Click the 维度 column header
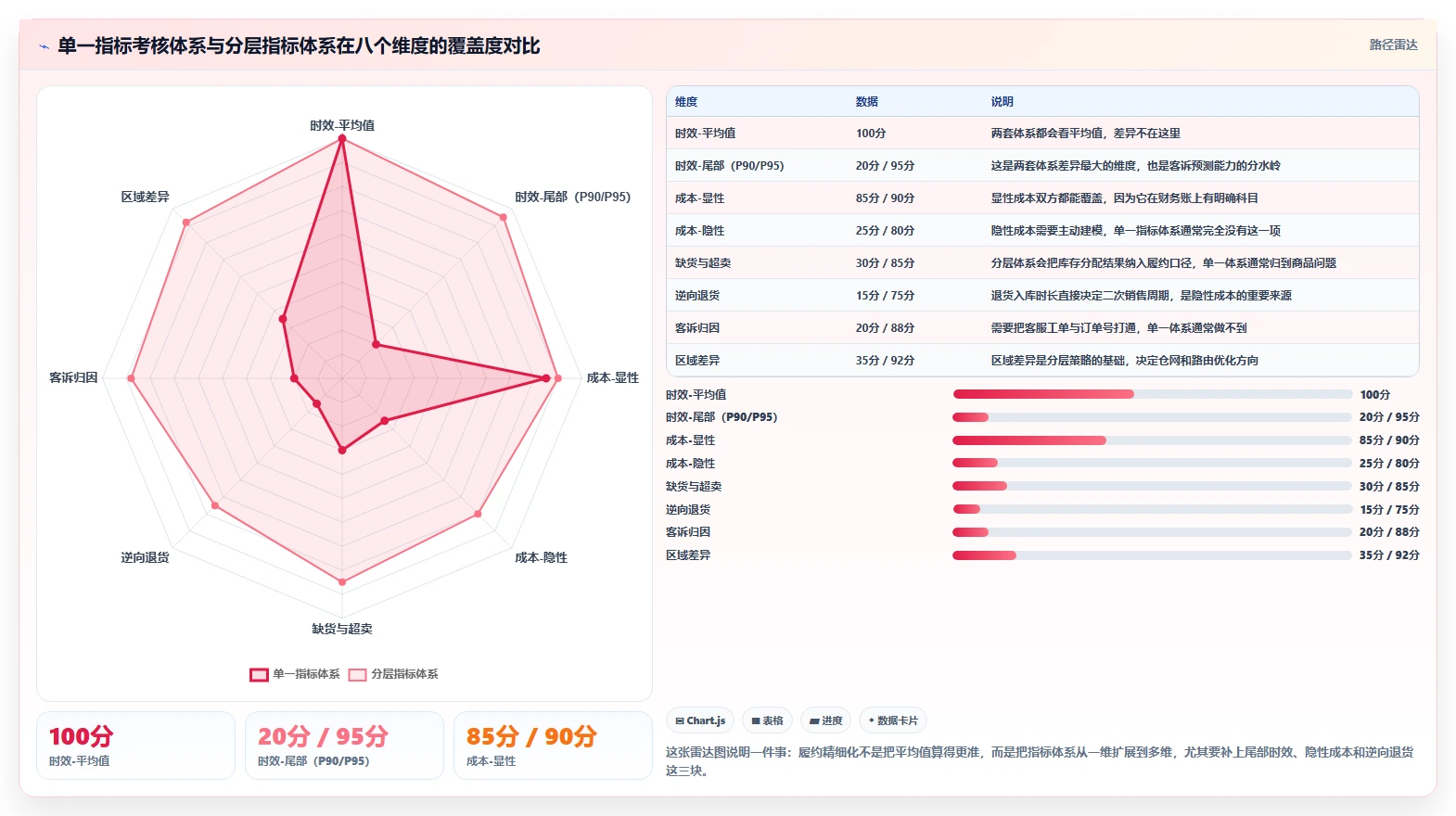The width and height of the screenshot is (1456, 816). (686, 102)
